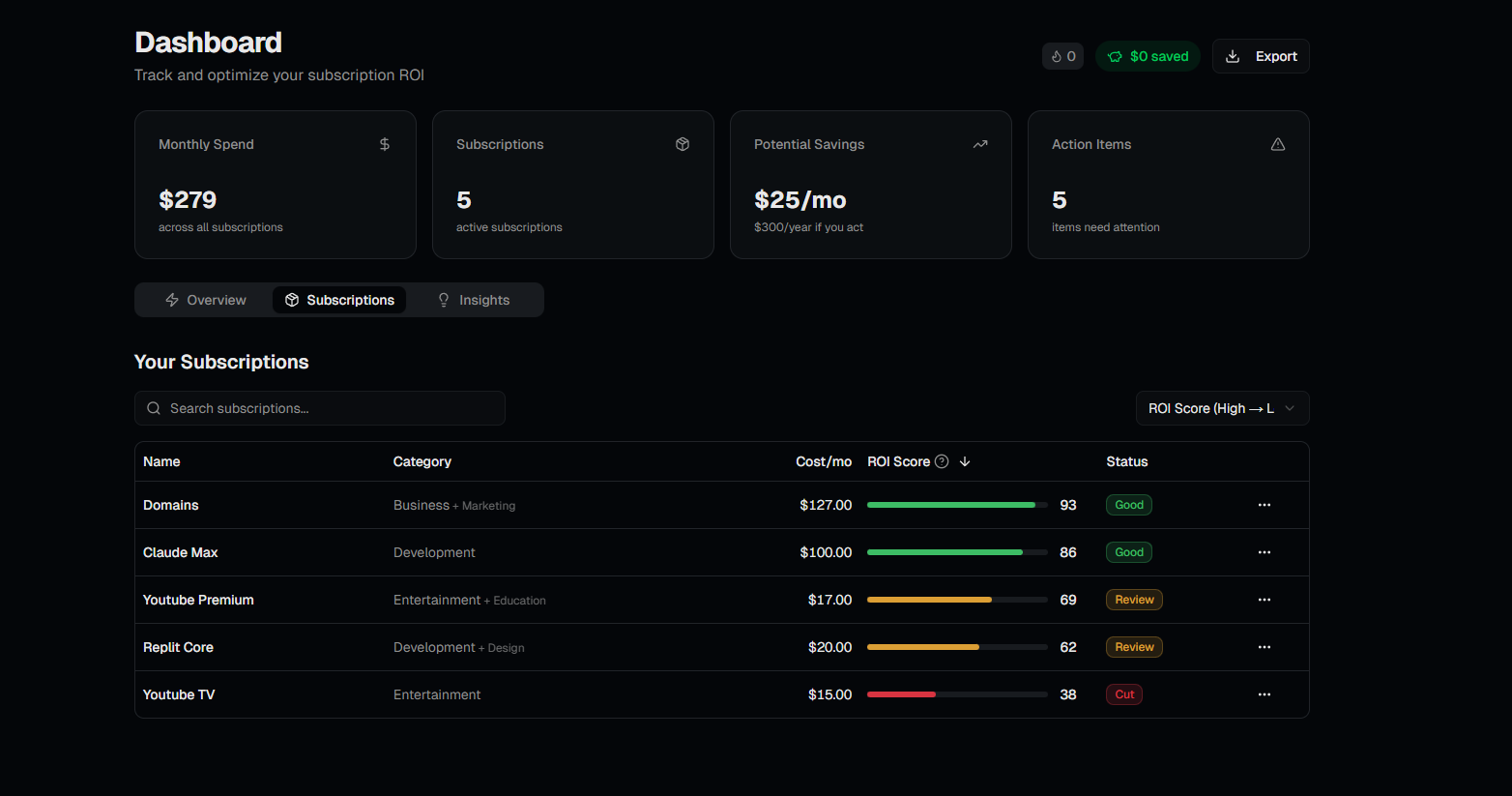Open the ROI Score help tooltip icon
The image size is (1512, 796).
pyautogui.click(x=942, y=461)
